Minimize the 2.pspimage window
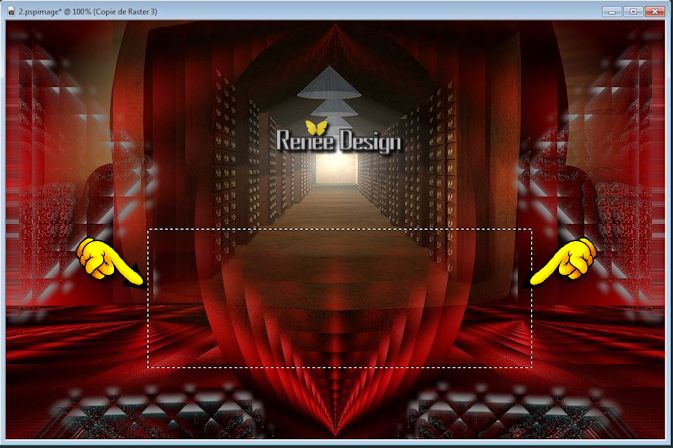Image resolution: width=673 pixels, height=448 pixels. (612, 12)
